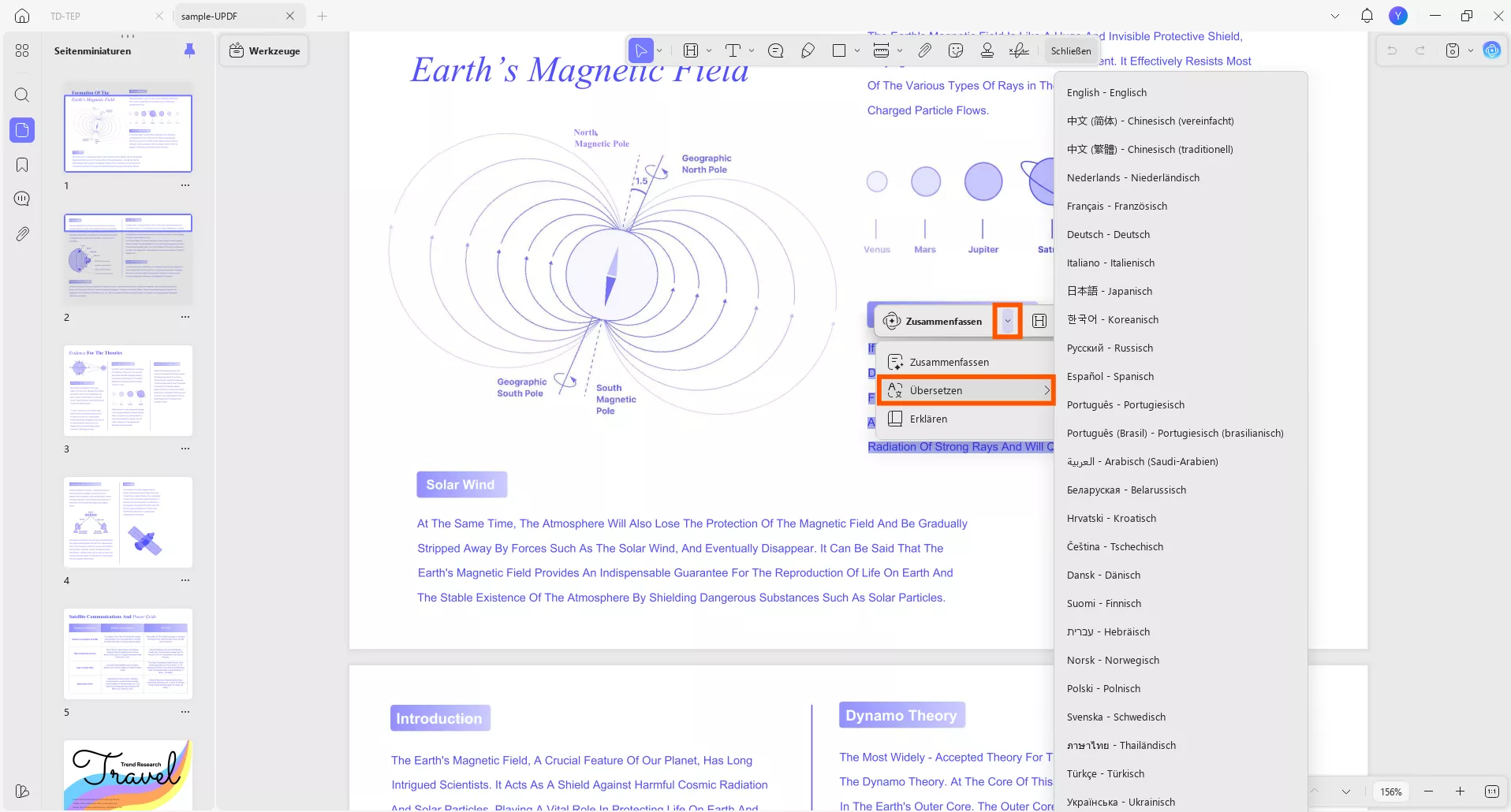Open page 5 thumbnail
This screenshot has width=1511, height=812.
[128, 654]
